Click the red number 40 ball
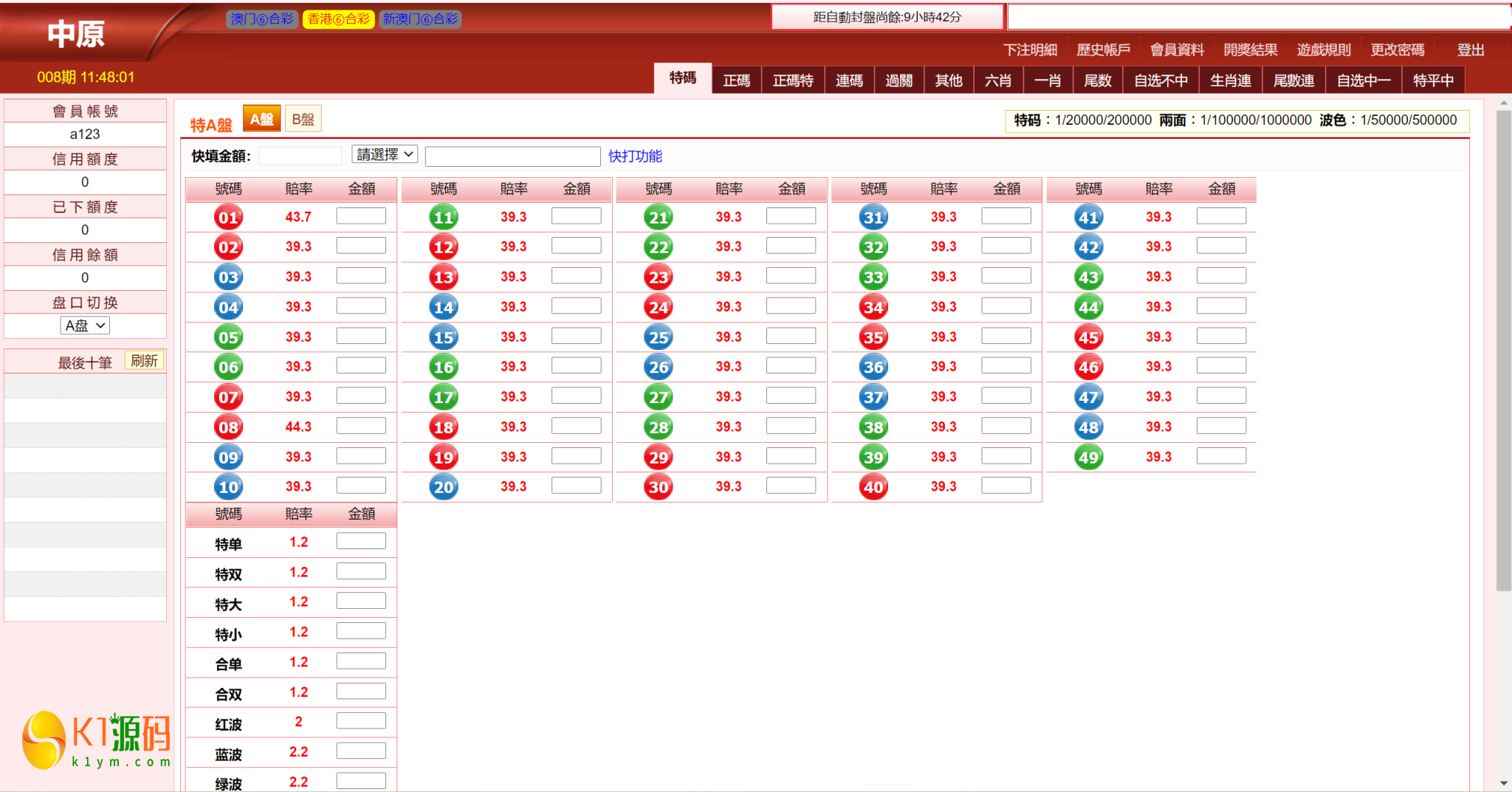 [873, 487]
